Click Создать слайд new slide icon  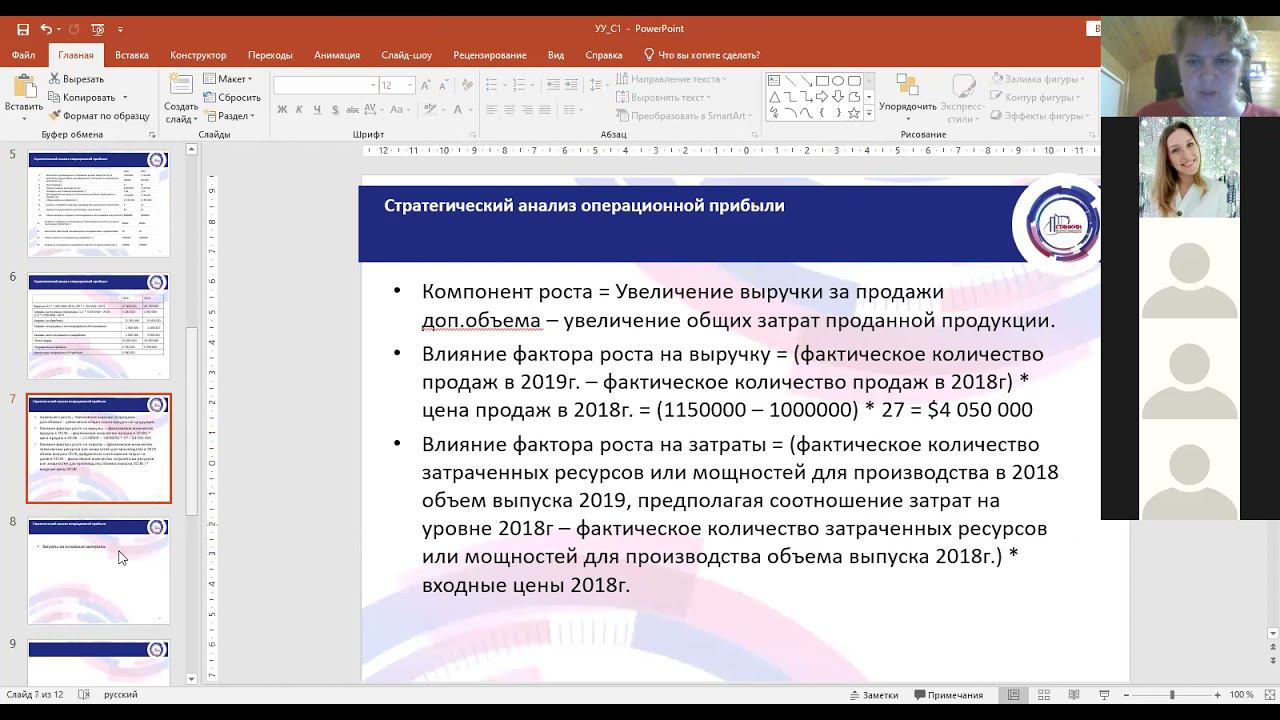[x=181, y=86]
